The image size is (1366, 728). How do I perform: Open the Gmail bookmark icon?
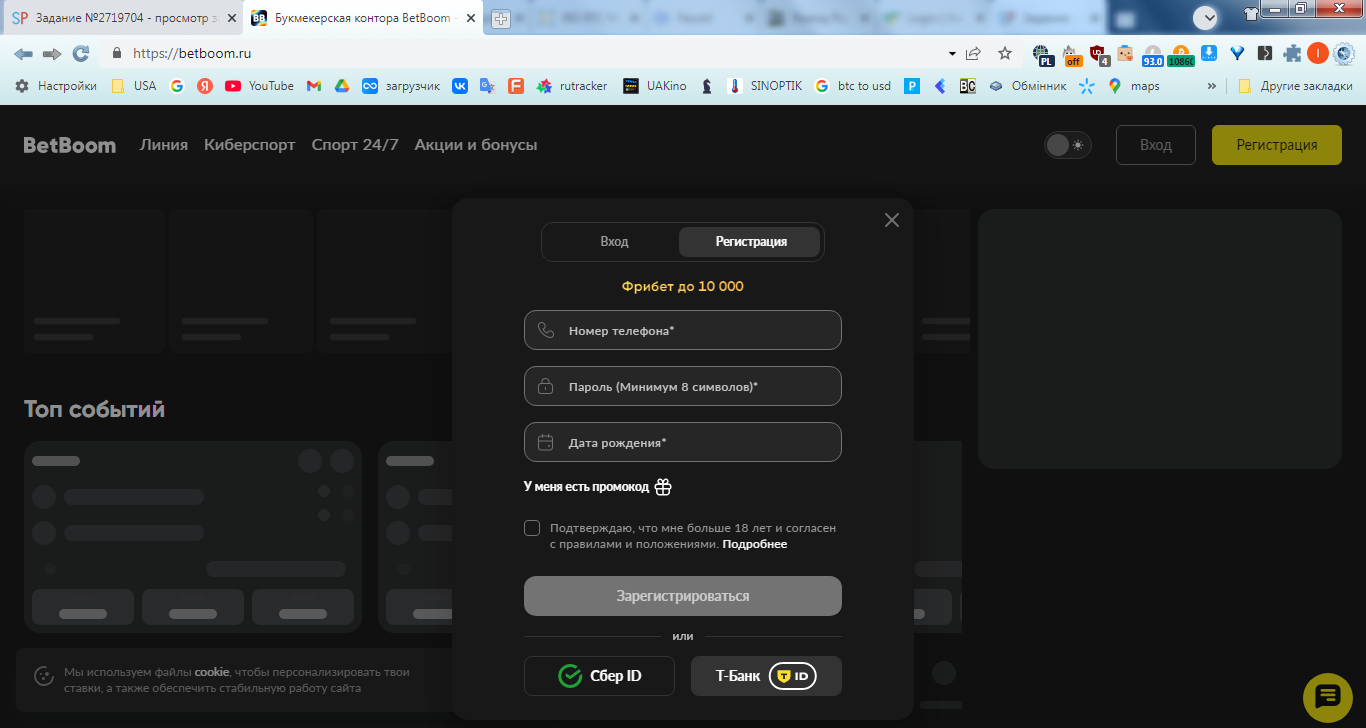coord(314,86)
